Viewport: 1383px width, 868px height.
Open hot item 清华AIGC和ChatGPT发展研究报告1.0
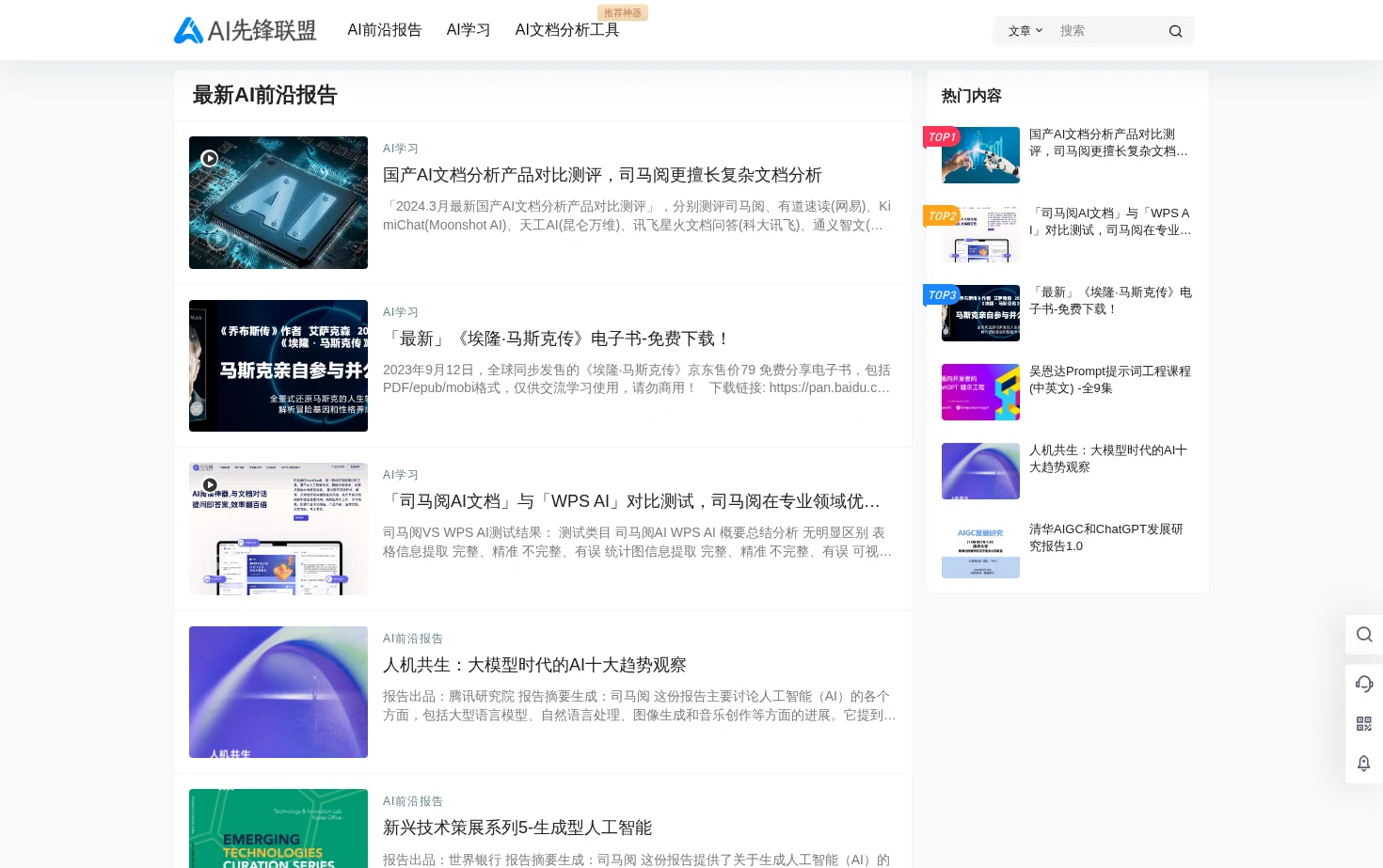tap(1106, 538)
